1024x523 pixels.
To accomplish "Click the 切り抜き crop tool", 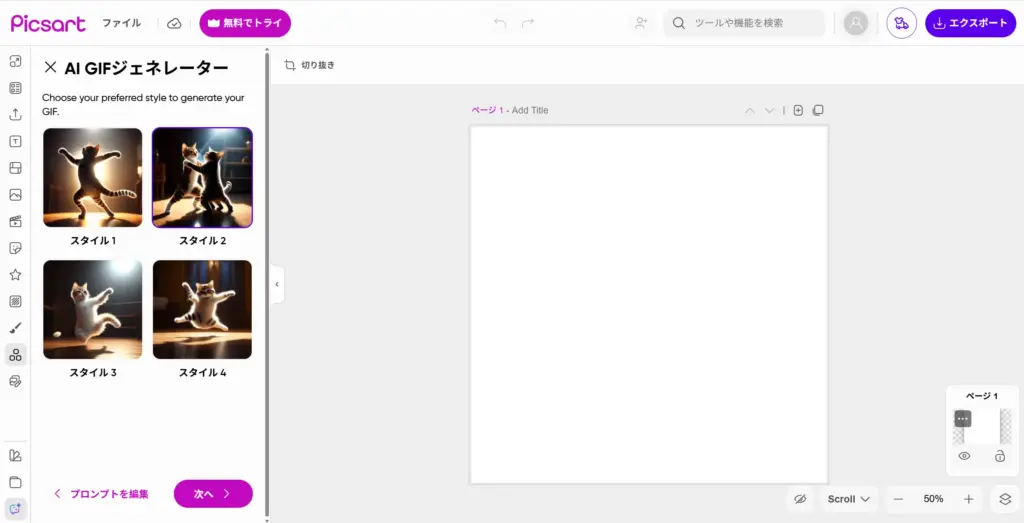I will click(x=310, y=65).
